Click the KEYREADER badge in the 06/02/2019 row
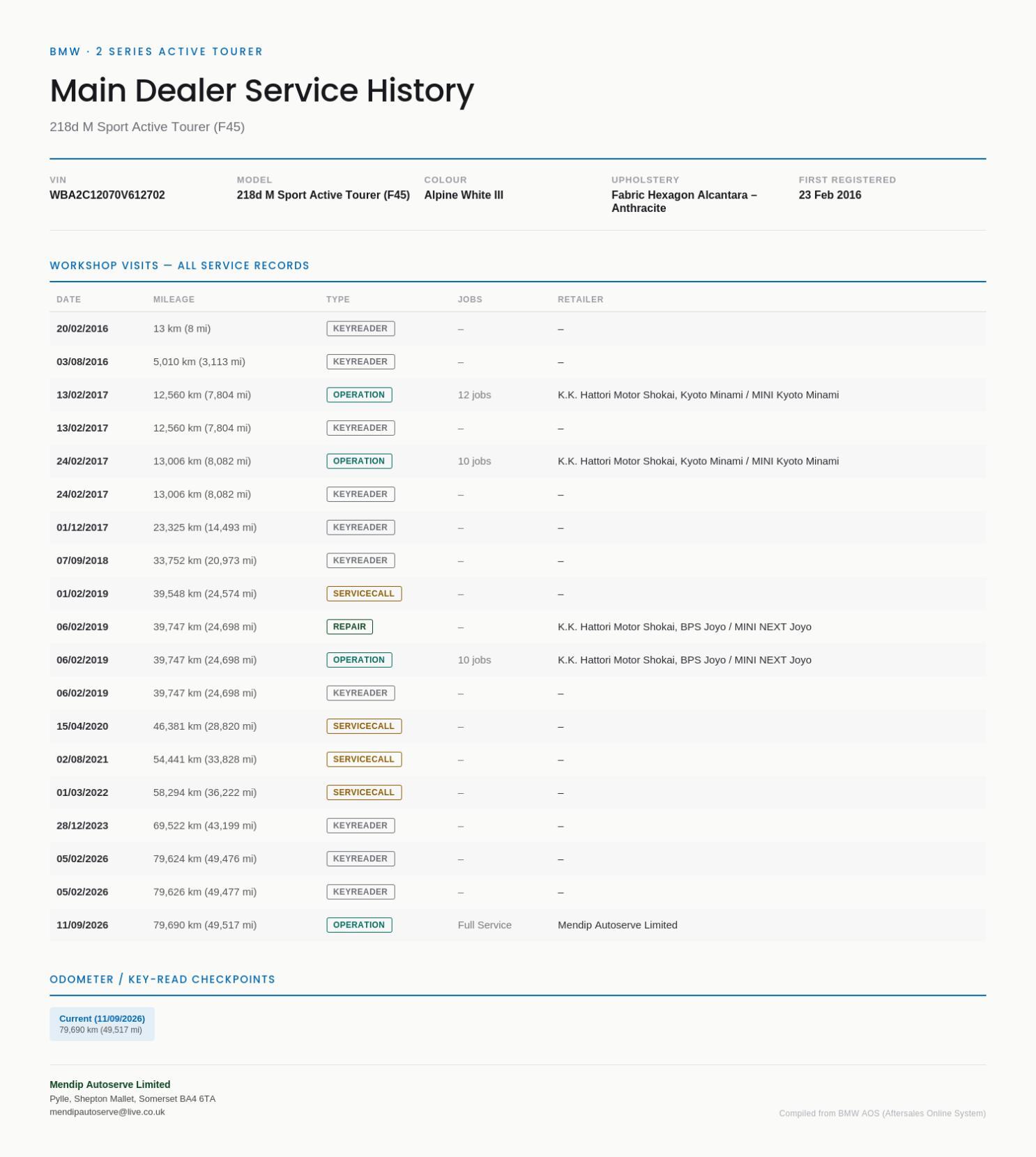 360,693
